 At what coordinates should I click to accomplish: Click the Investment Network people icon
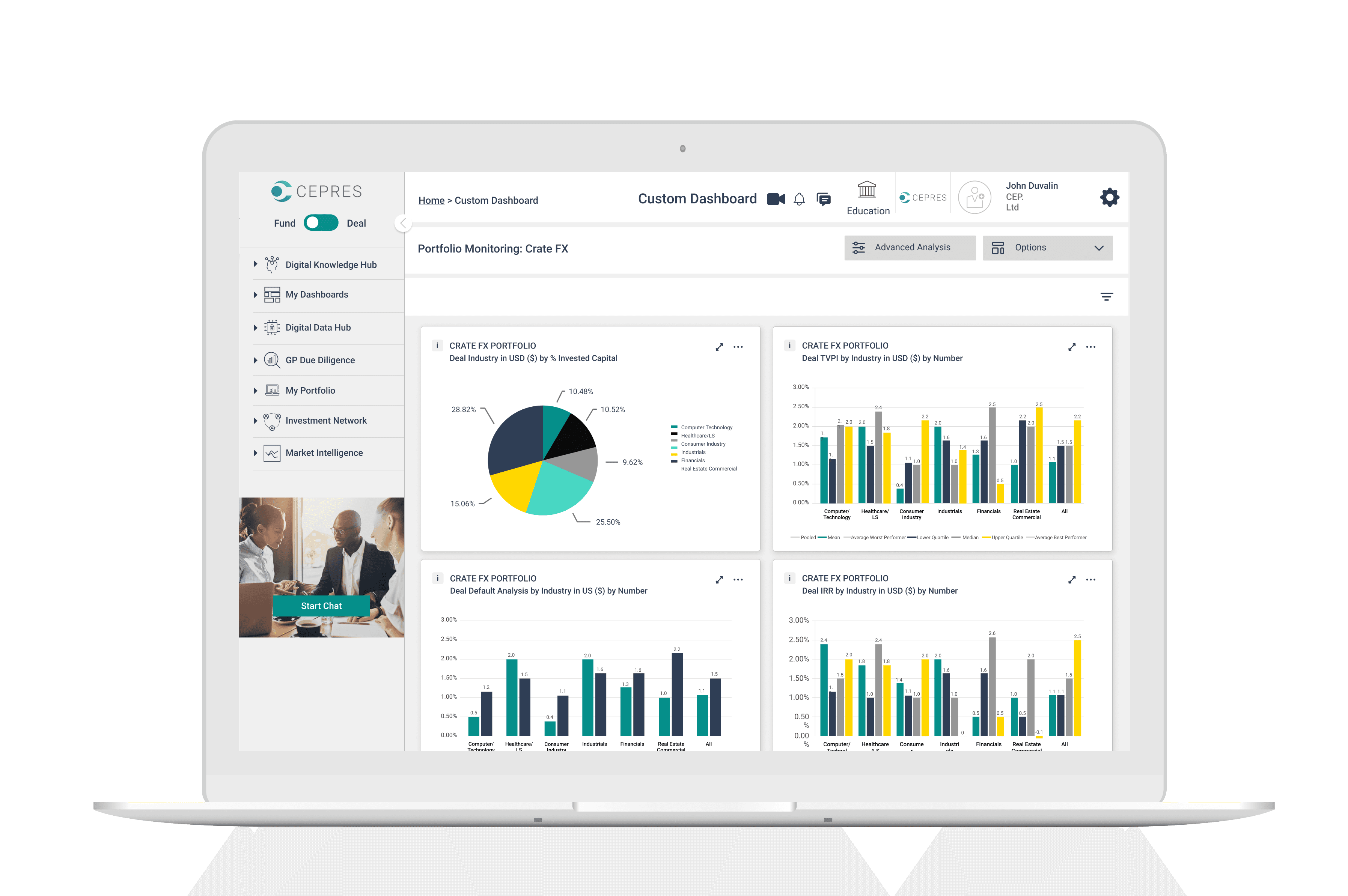pos(272,421)
